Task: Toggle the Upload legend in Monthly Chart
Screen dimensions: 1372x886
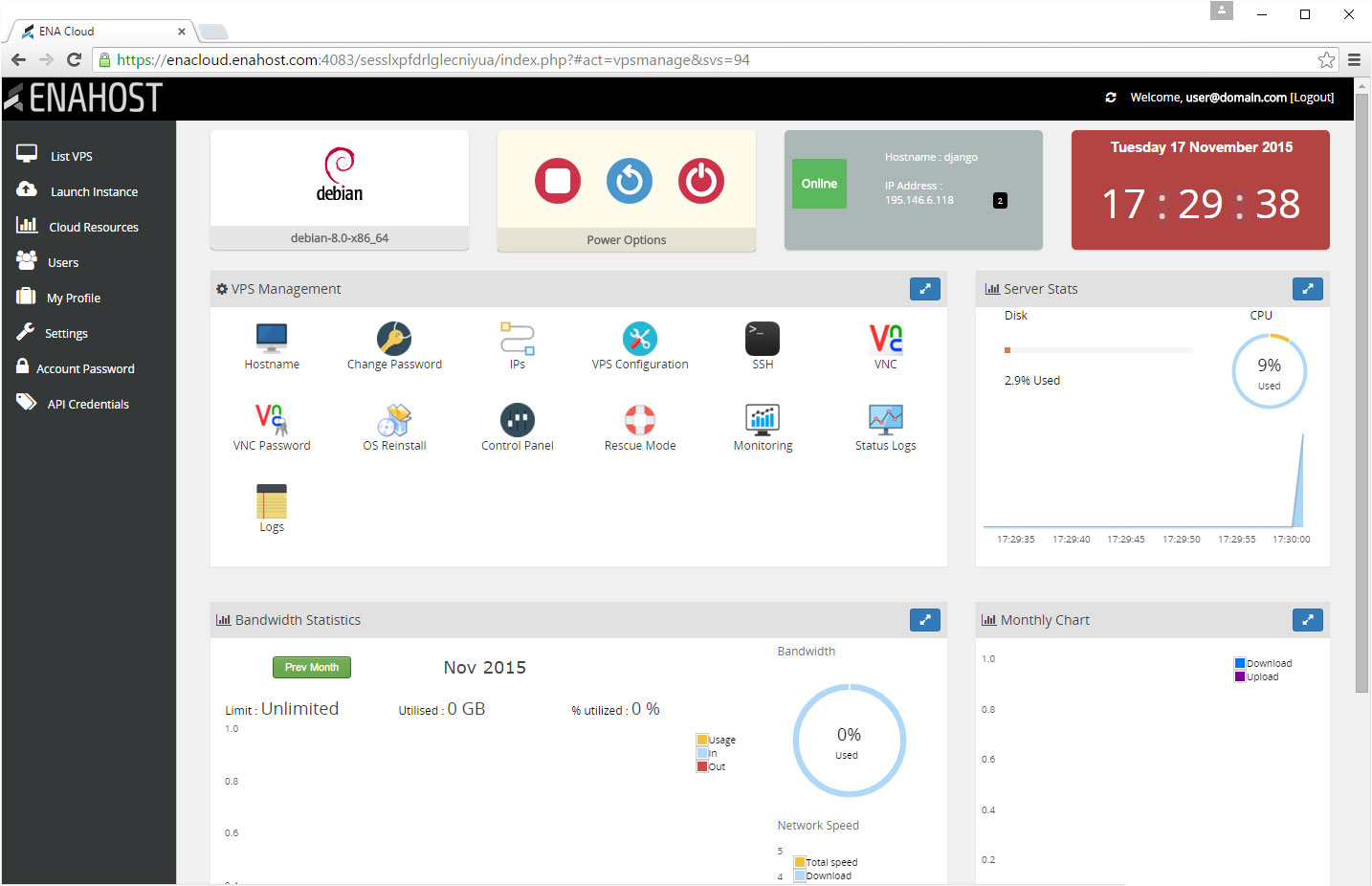Action: pos(1257,676)
